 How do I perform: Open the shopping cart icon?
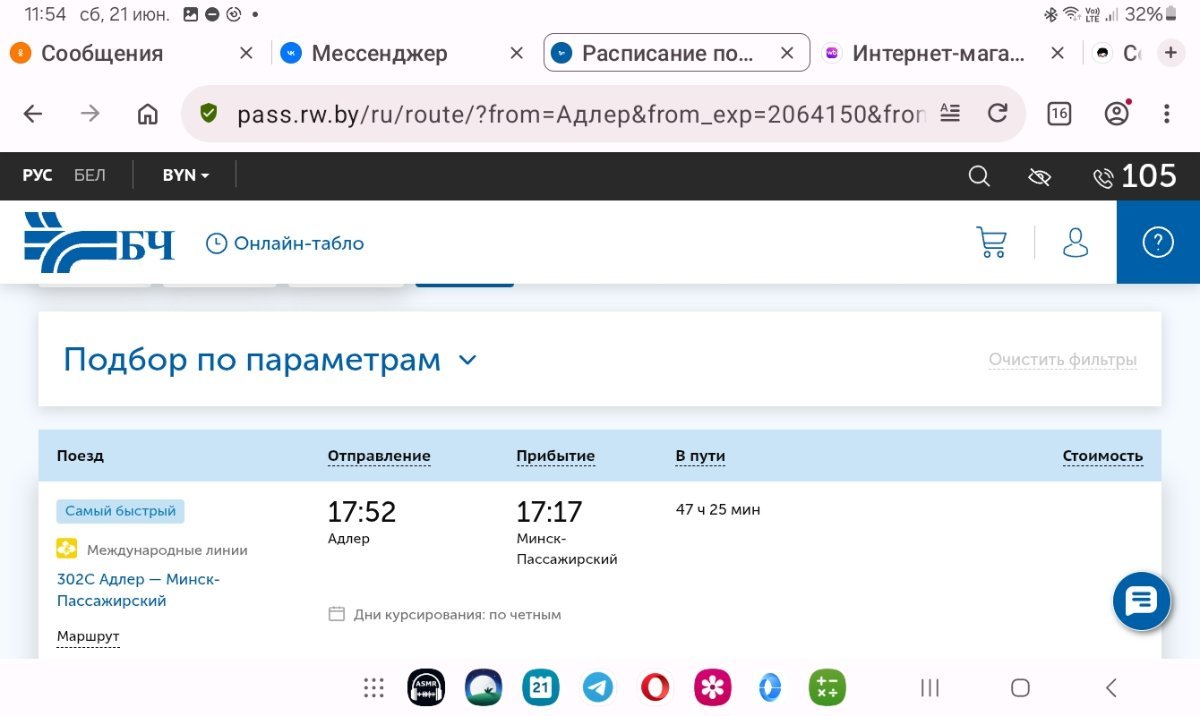pos(991,242)
